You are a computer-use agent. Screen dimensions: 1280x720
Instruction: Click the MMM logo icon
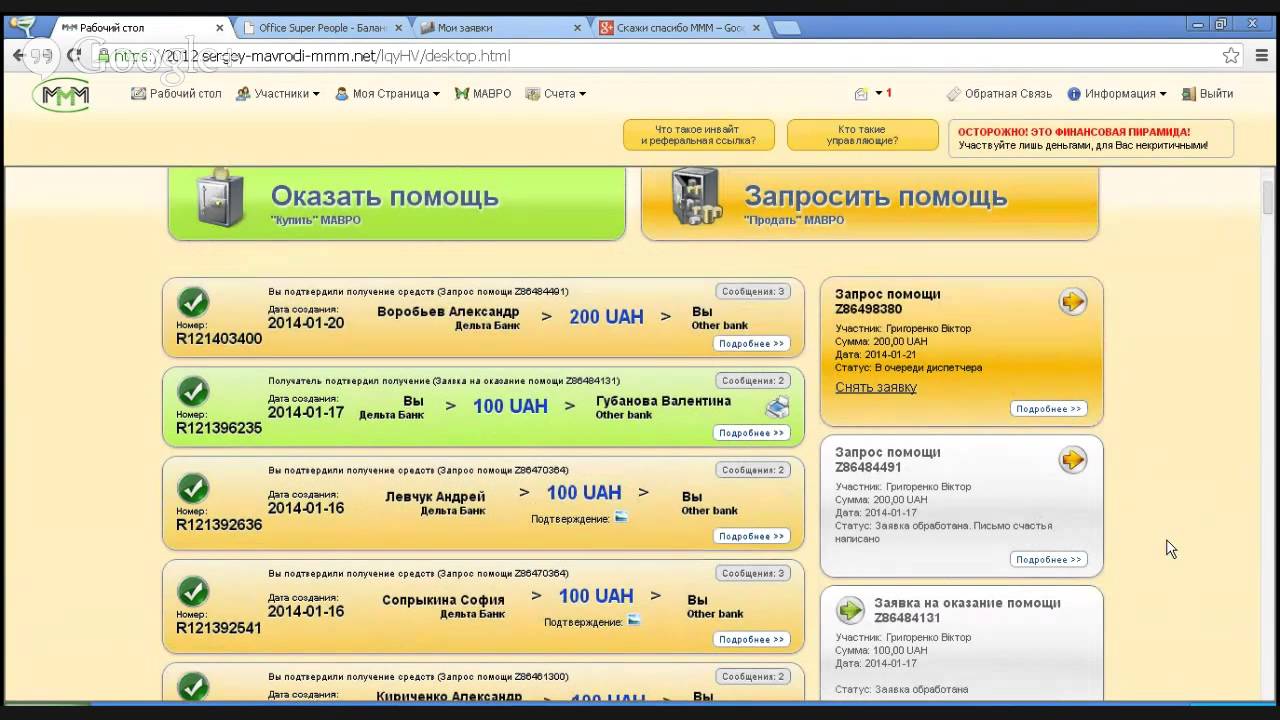62,94
